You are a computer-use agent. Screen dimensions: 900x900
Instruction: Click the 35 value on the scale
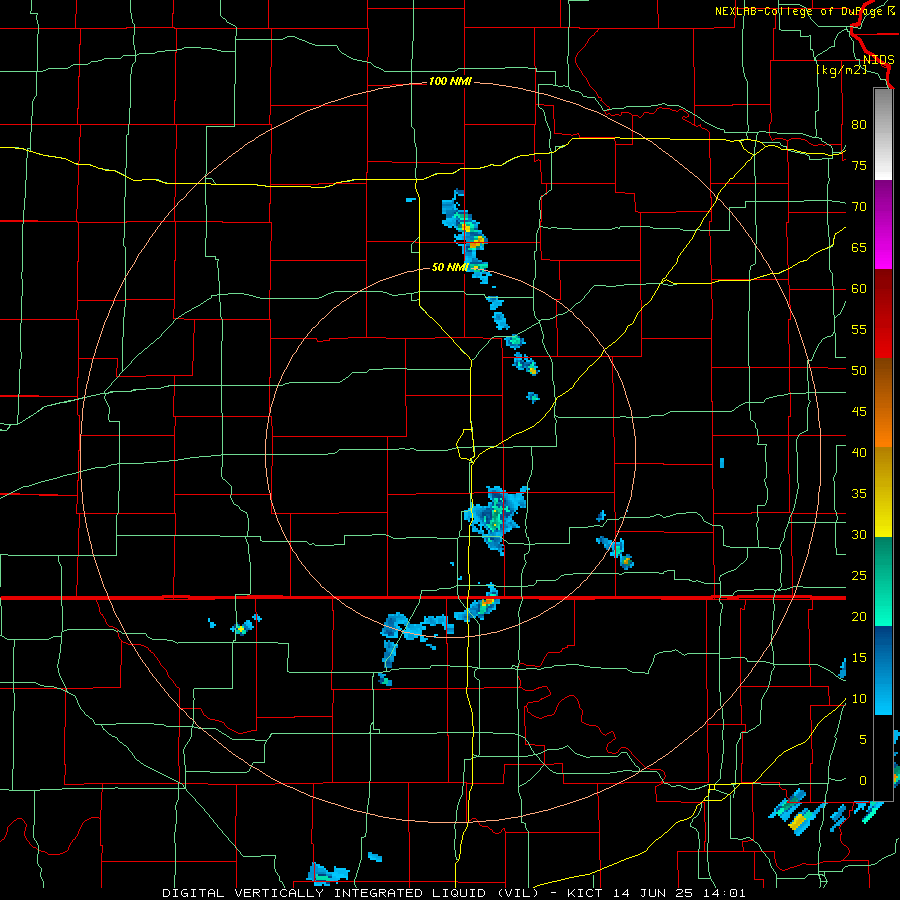(x=859, y=494)
